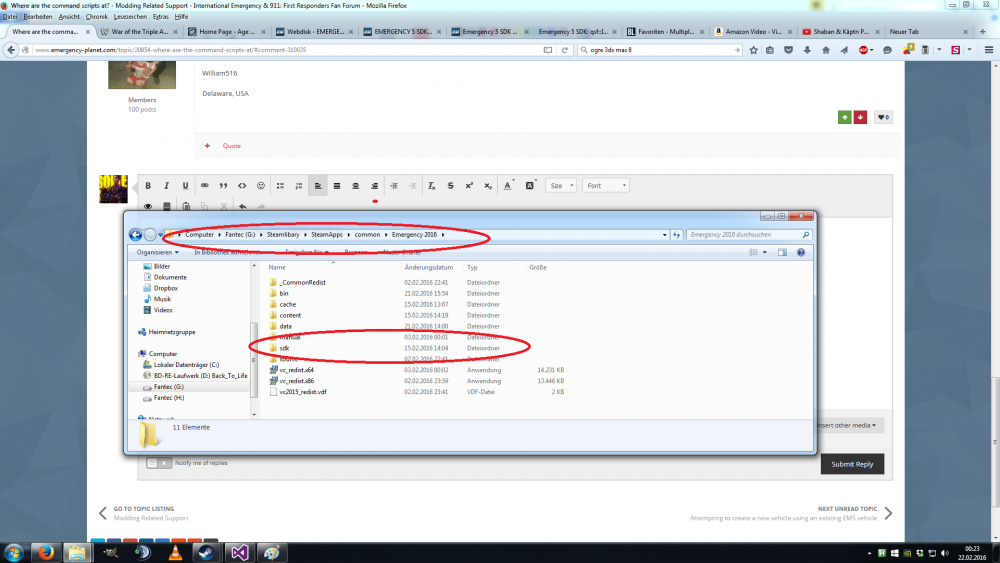Undo the last edit in the editor
This screenshot has width=1000, height=563.
pyautogui.click(x=242, y=207)
